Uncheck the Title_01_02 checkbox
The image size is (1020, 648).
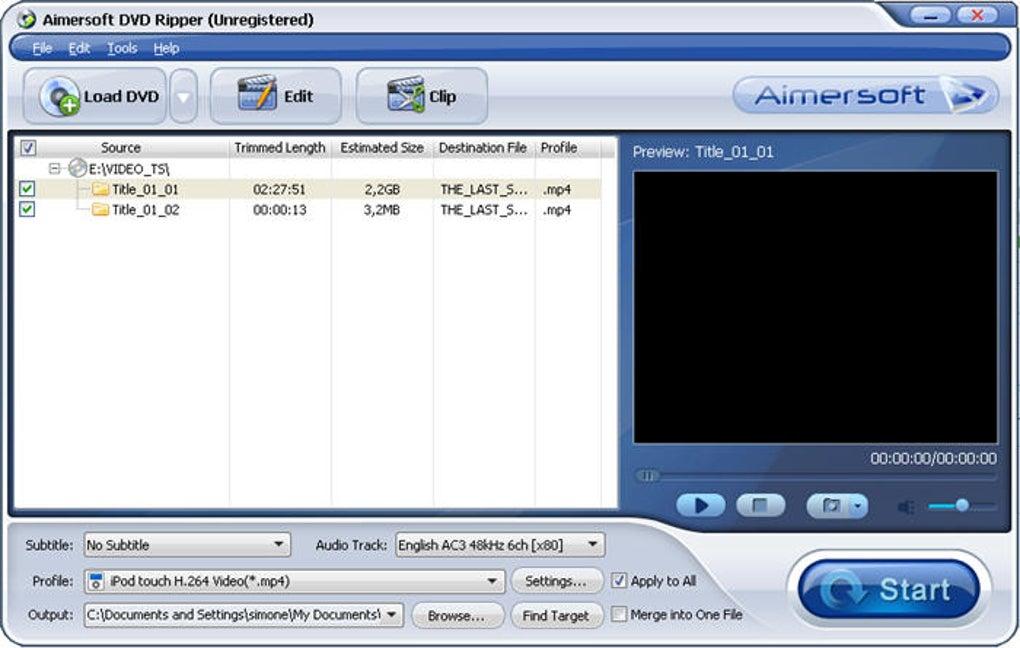[x=27, y=209]
